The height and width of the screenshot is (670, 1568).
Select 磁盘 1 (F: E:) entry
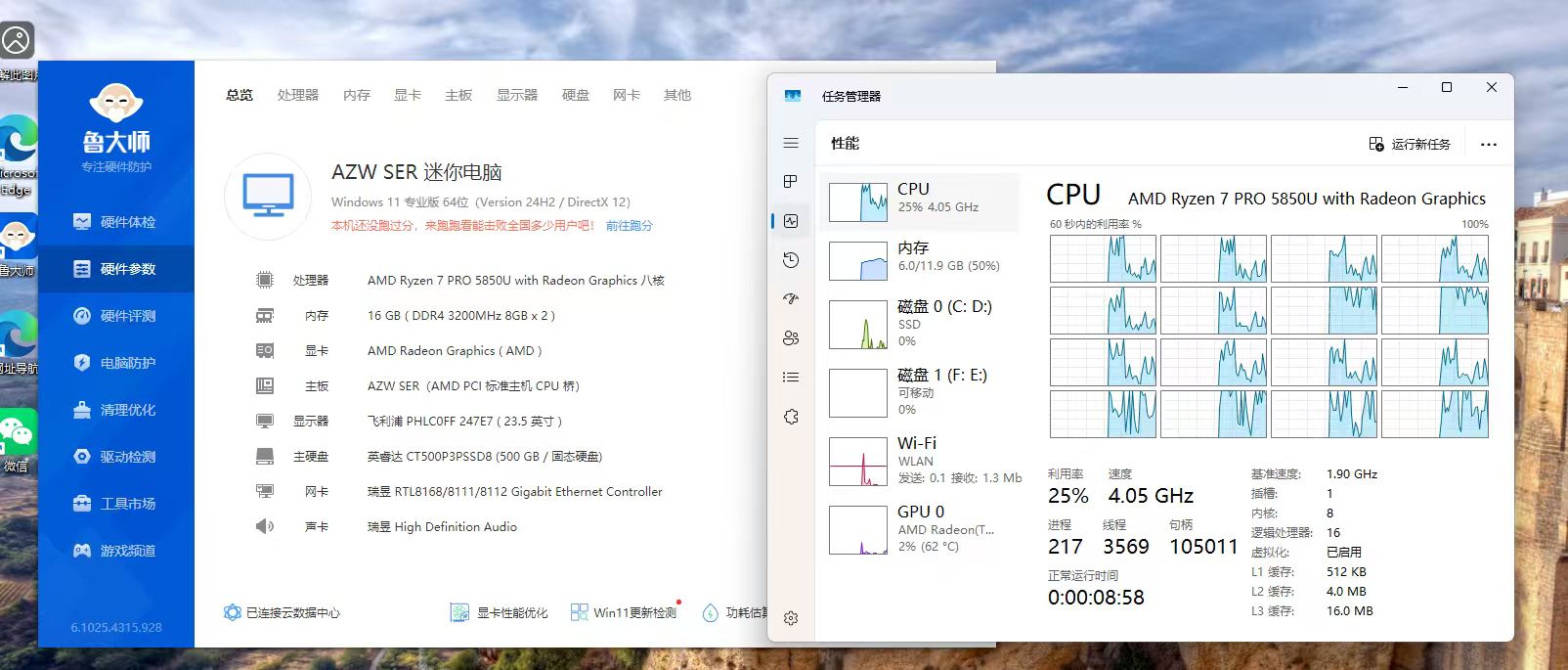pyautogui.click(x=919, y=392)
